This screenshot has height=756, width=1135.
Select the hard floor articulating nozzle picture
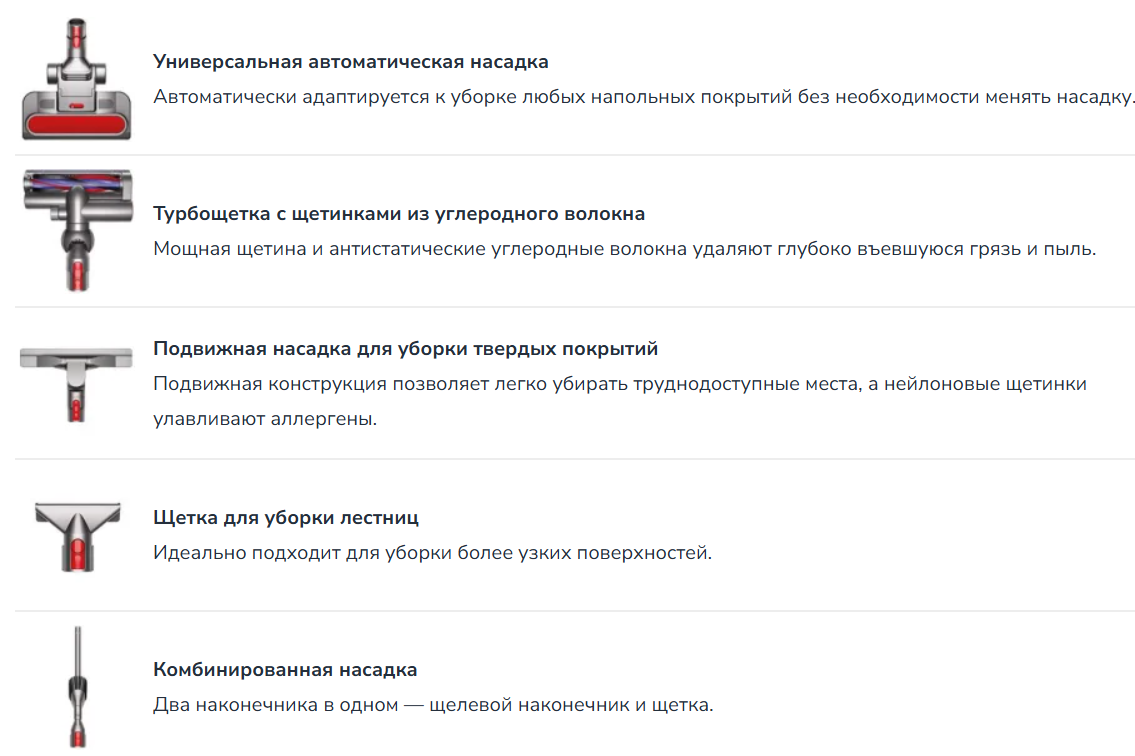pyautogui.click(x=76, y=385)
